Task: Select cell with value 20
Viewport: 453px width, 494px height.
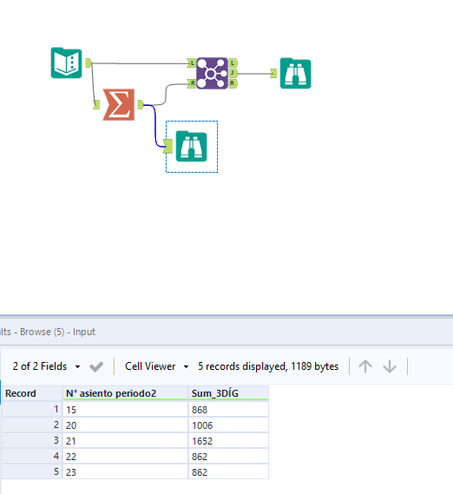Action: tap(125, 425)
